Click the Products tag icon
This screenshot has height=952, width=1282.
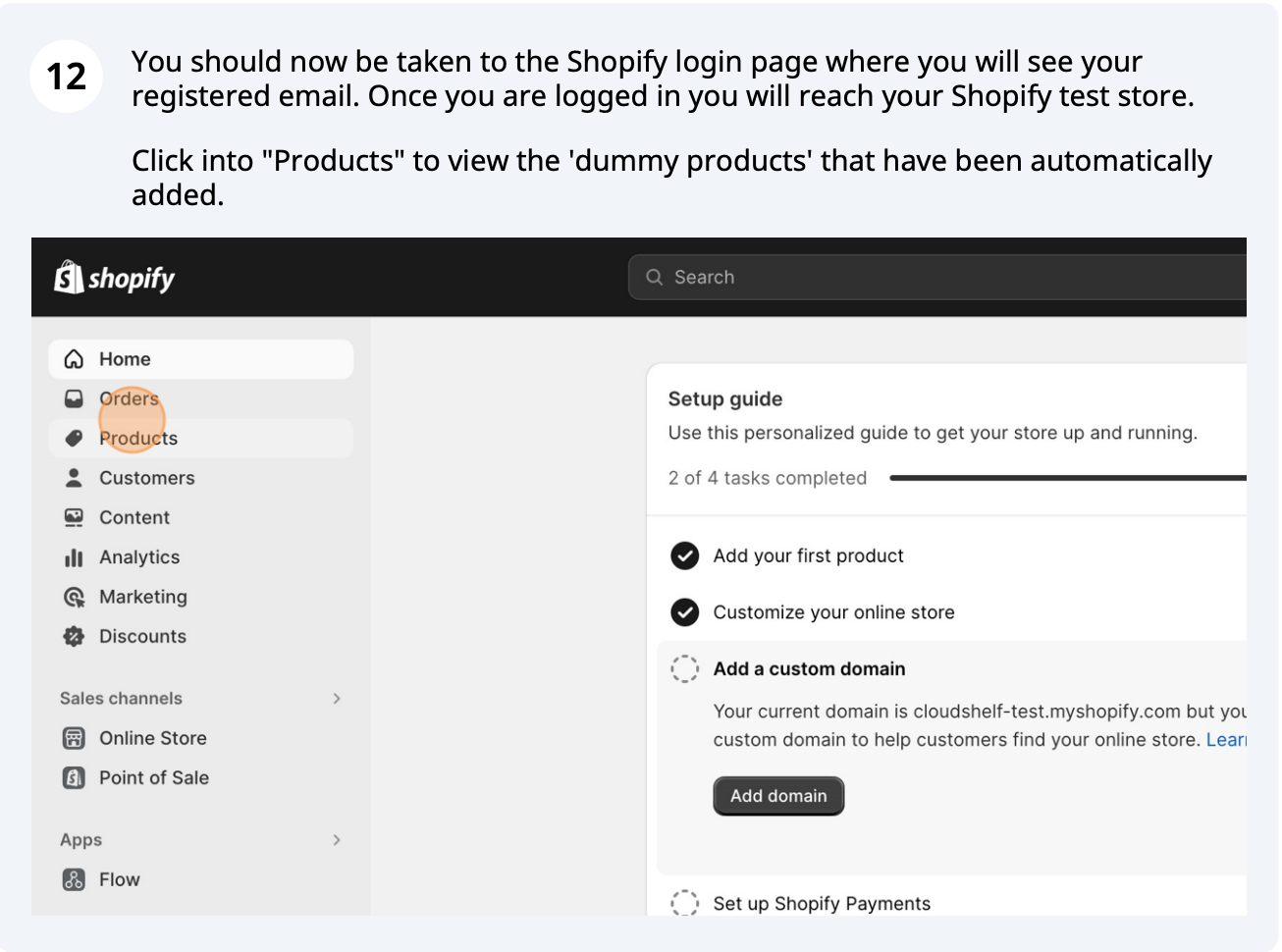74,439
